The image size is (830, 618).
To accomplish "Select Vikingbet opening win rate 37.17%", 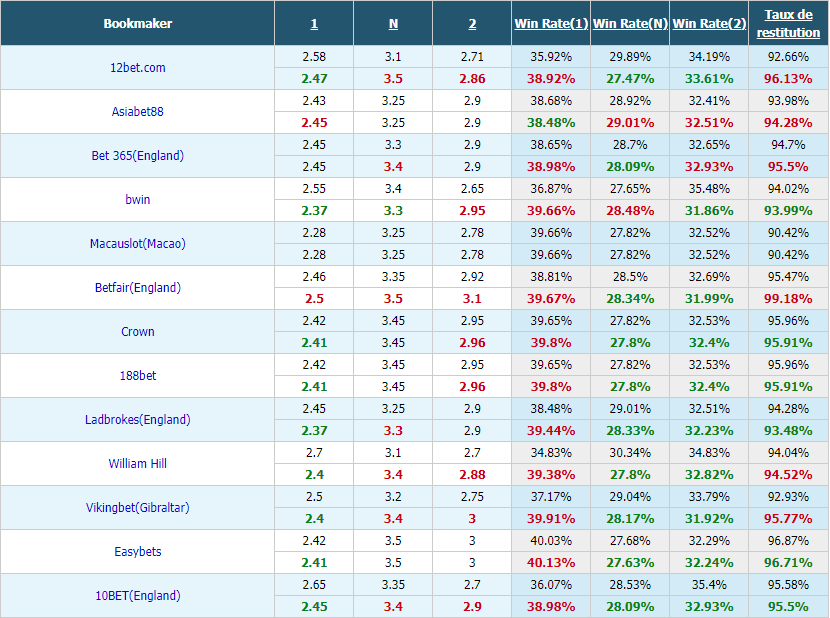I will pyautogui.click(x=551, y=497).
